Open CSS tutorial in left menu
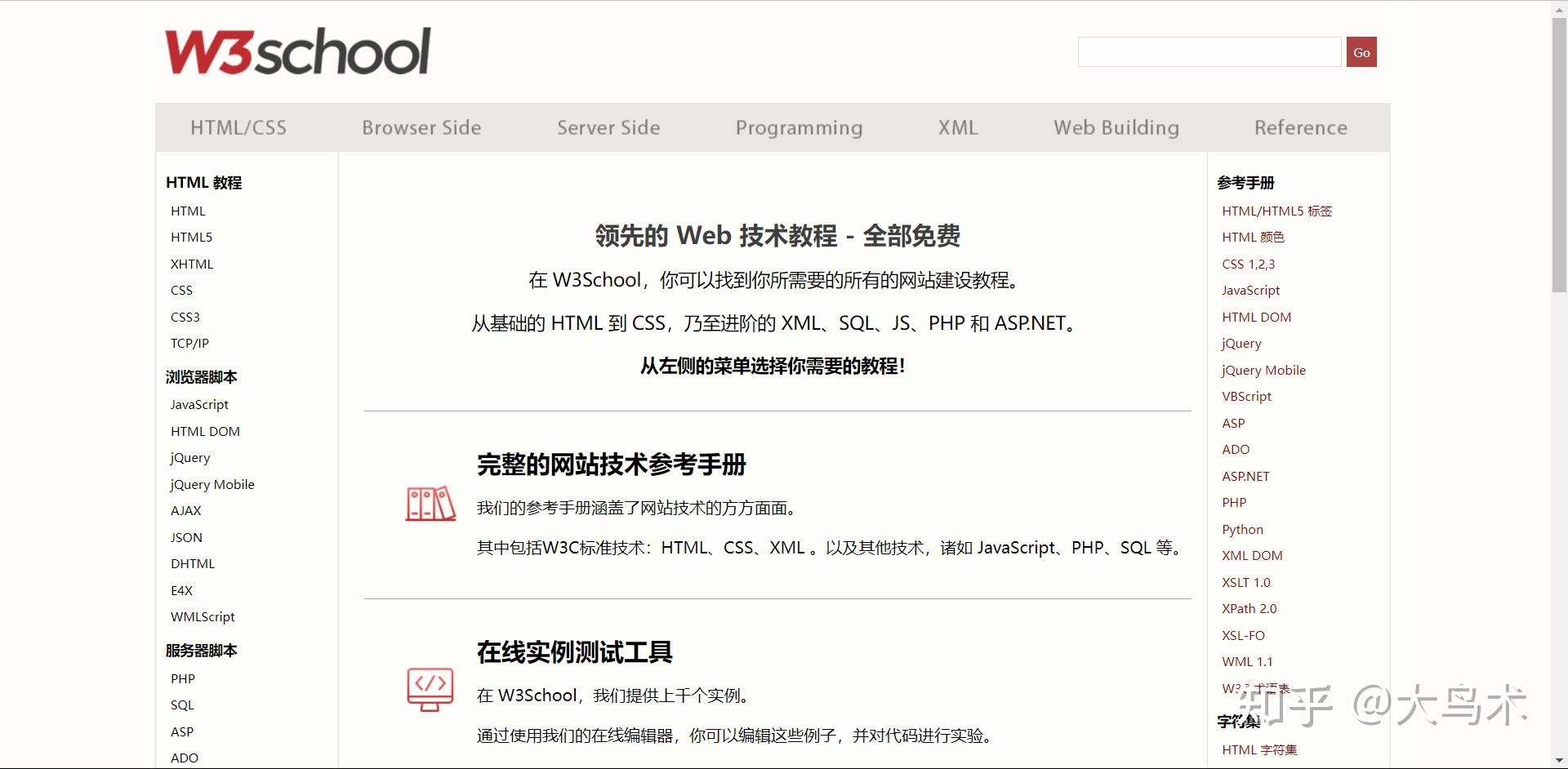Screen dimensions: 1568x769 181,290
